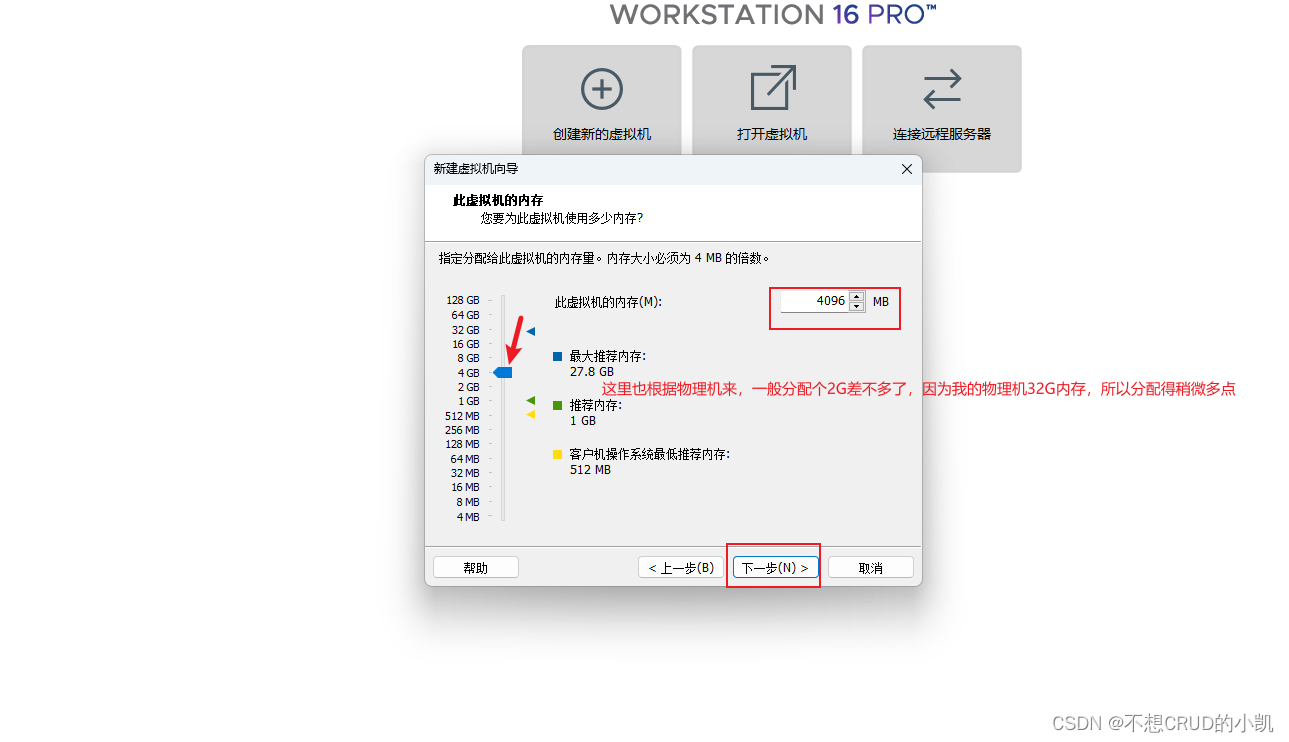Click the memory value field showing 4096
The width and height of the screenshot is (1289, 742).
[814, 301]
